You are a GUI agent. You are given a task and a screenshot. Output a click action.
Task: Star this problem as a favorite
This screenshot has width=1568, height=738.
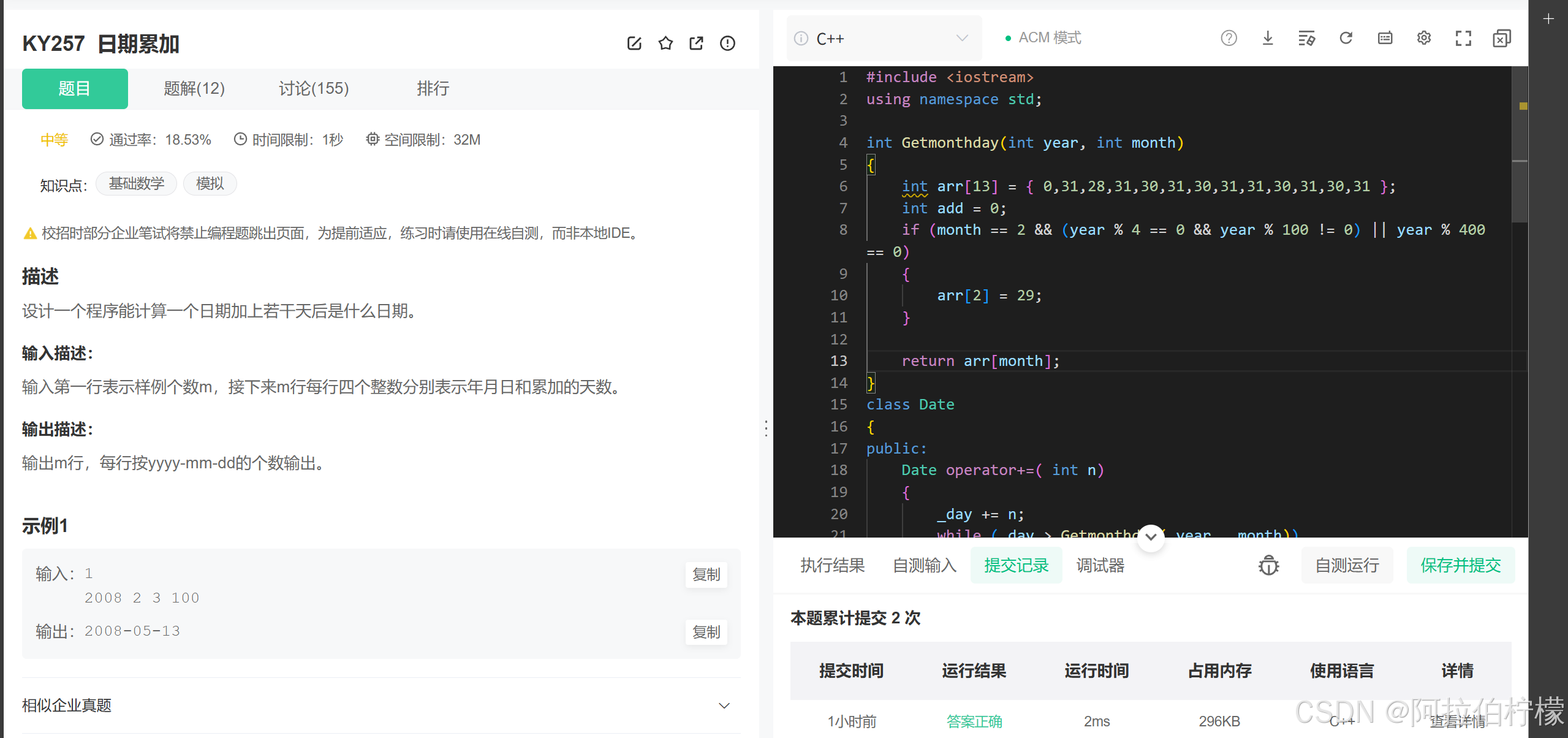(665, 44)
